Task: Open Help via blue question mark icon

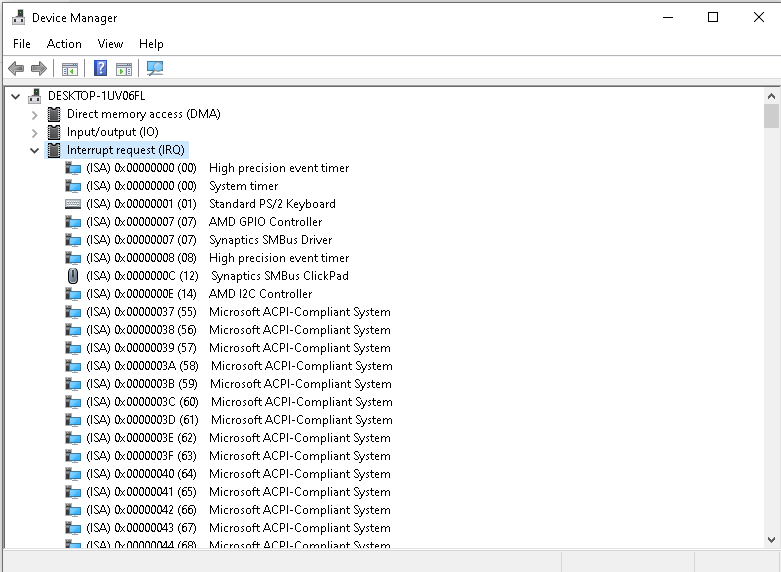Action: [x=100, y=69]
